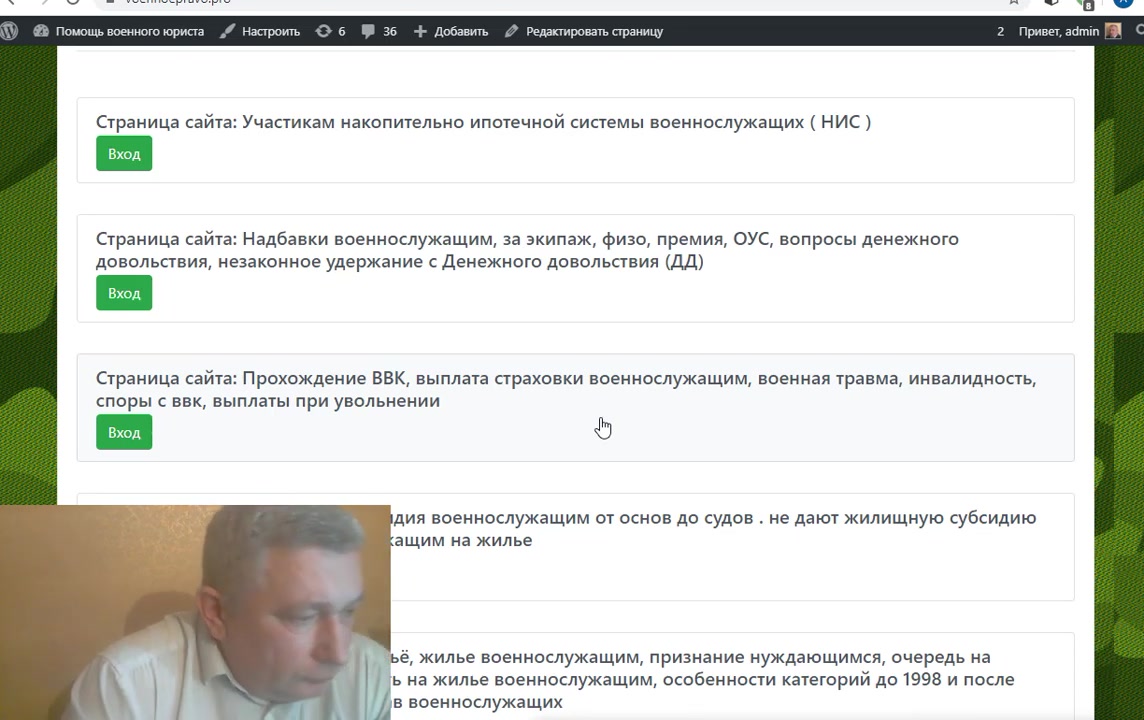Click the admin avatar thumbnail
The image size is (1144, 720).
coord(1113,31)
